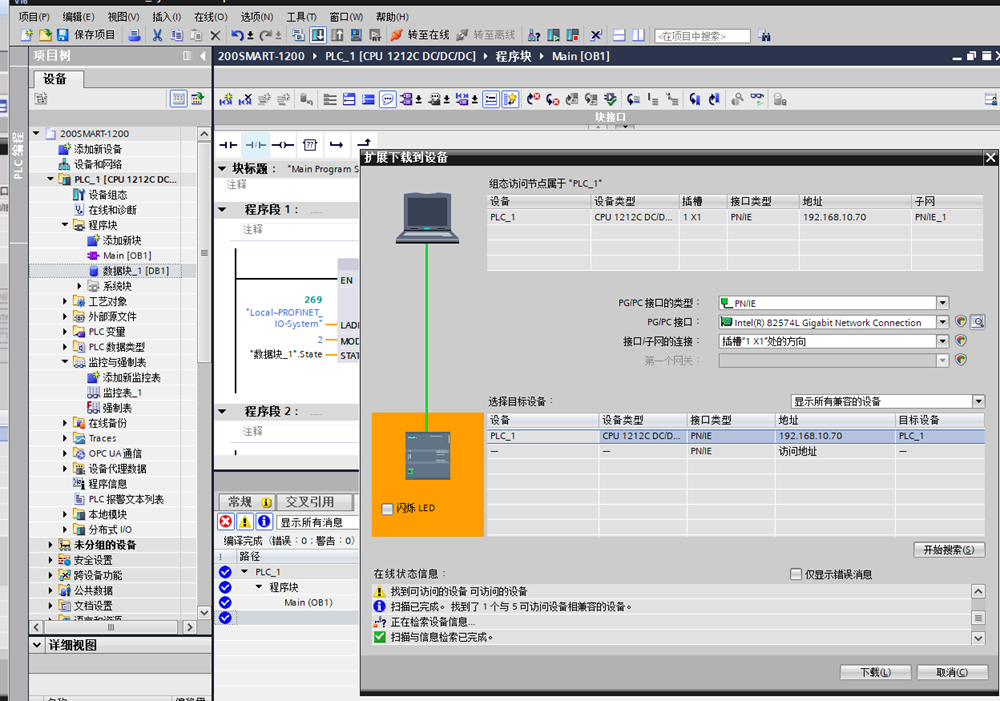This screenshot has width=1000, height=701.
Task: Click the open branch icon
Action: 336,145
